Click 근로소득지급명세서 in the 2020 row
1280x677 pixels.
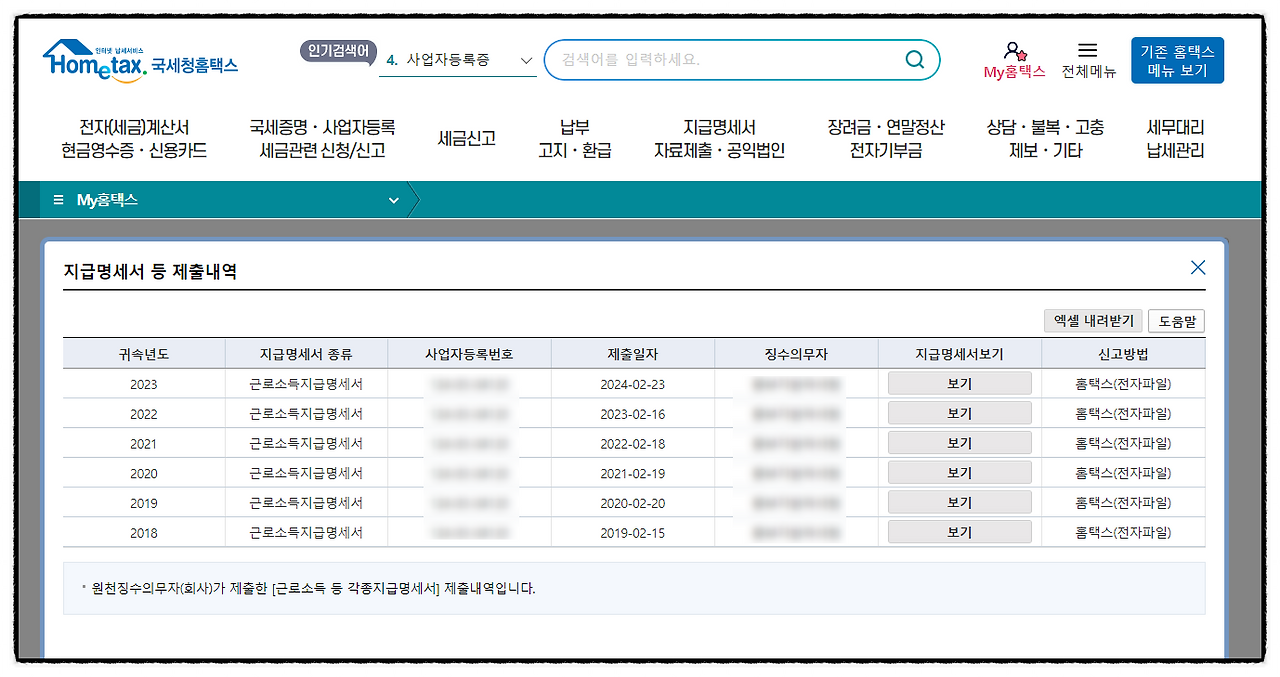306,473
